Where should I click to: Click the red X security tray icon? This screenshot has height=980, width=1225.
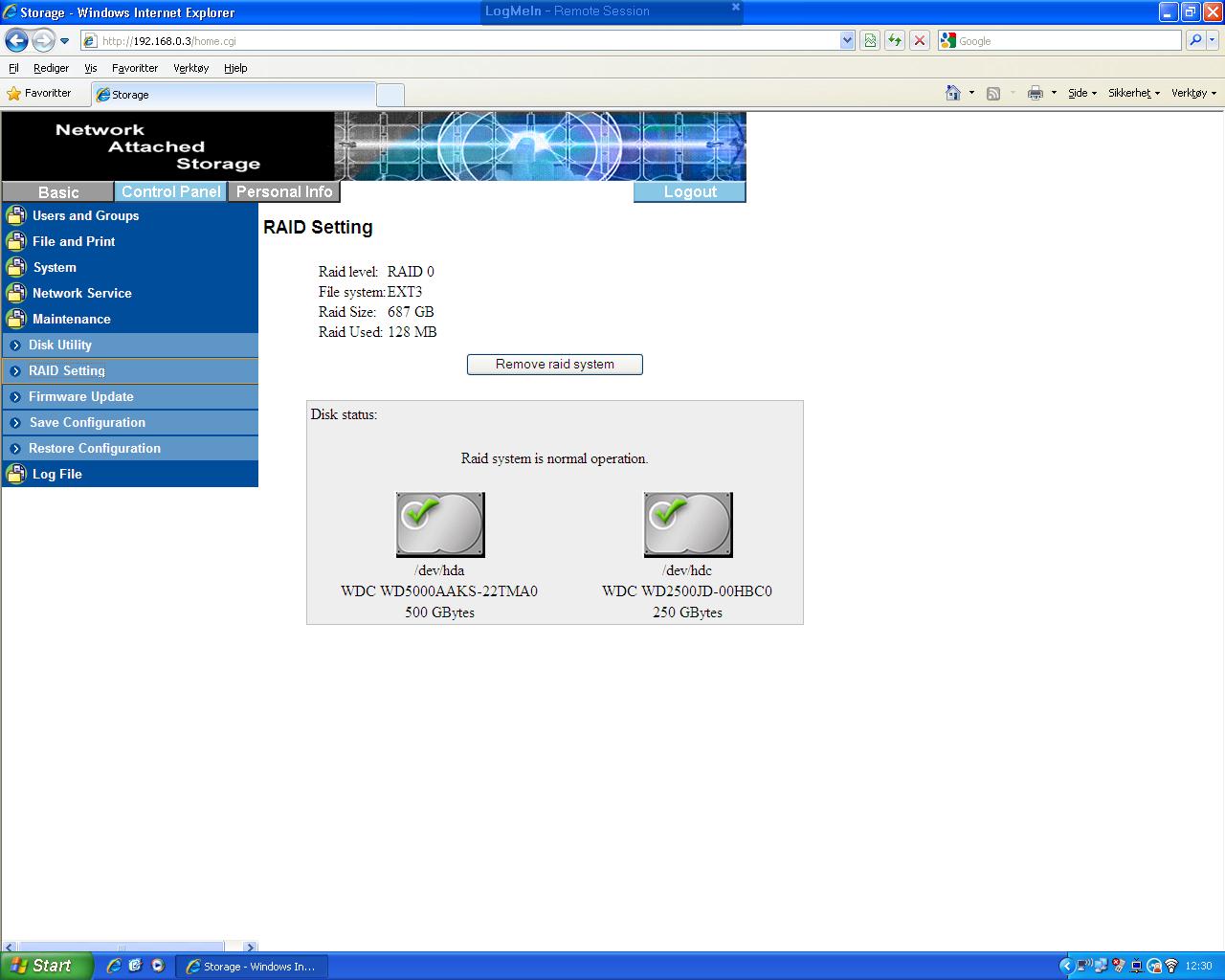(x=1118, y=966)
